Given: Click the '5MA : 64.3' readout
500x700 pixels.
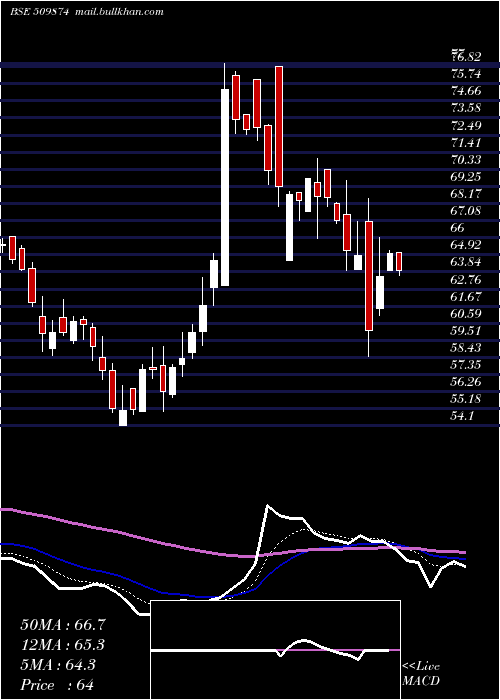Looking at the screenshot, I should pos(58,665).
